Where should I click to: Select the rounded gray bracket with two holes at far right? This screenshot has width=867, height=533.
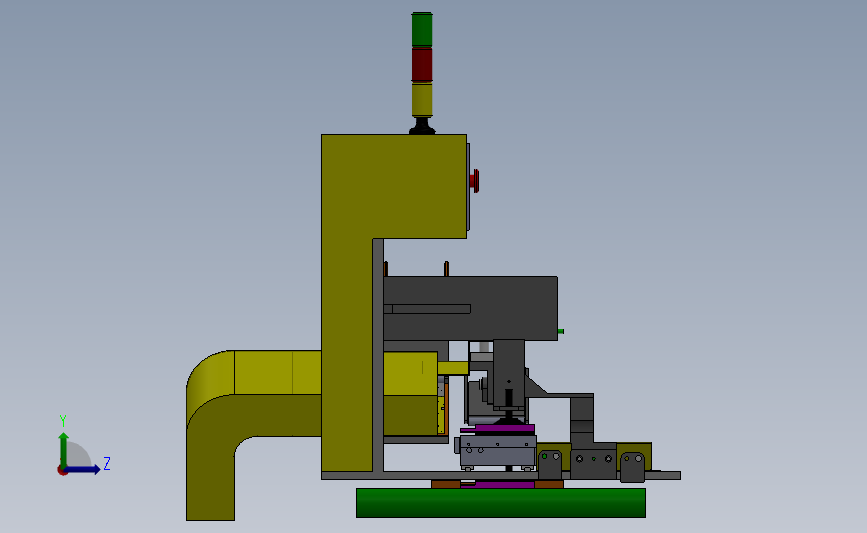[x=633, y=467]
